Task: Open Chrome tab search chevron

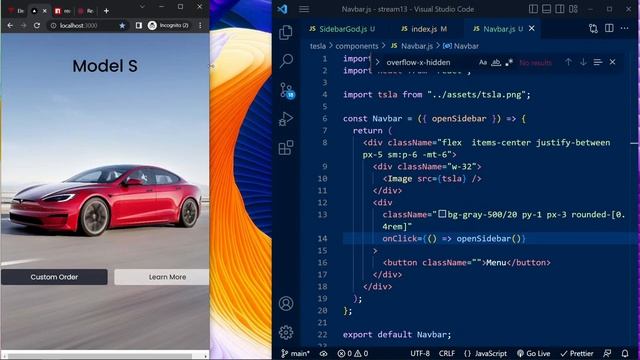Action: (142, 7)
